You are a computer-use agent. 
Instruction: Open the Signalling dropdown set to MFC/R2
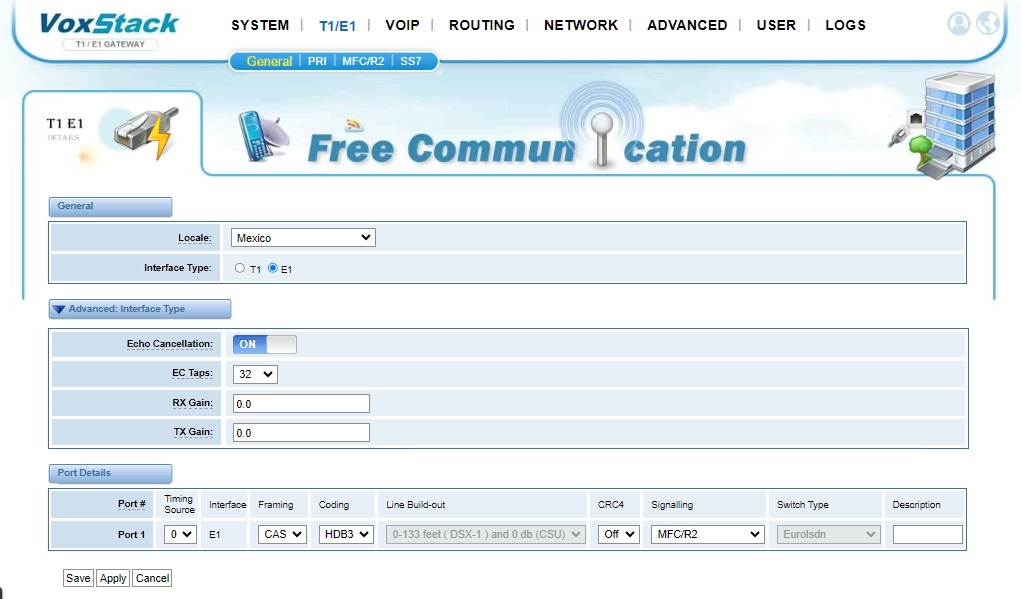pos(707,534)
